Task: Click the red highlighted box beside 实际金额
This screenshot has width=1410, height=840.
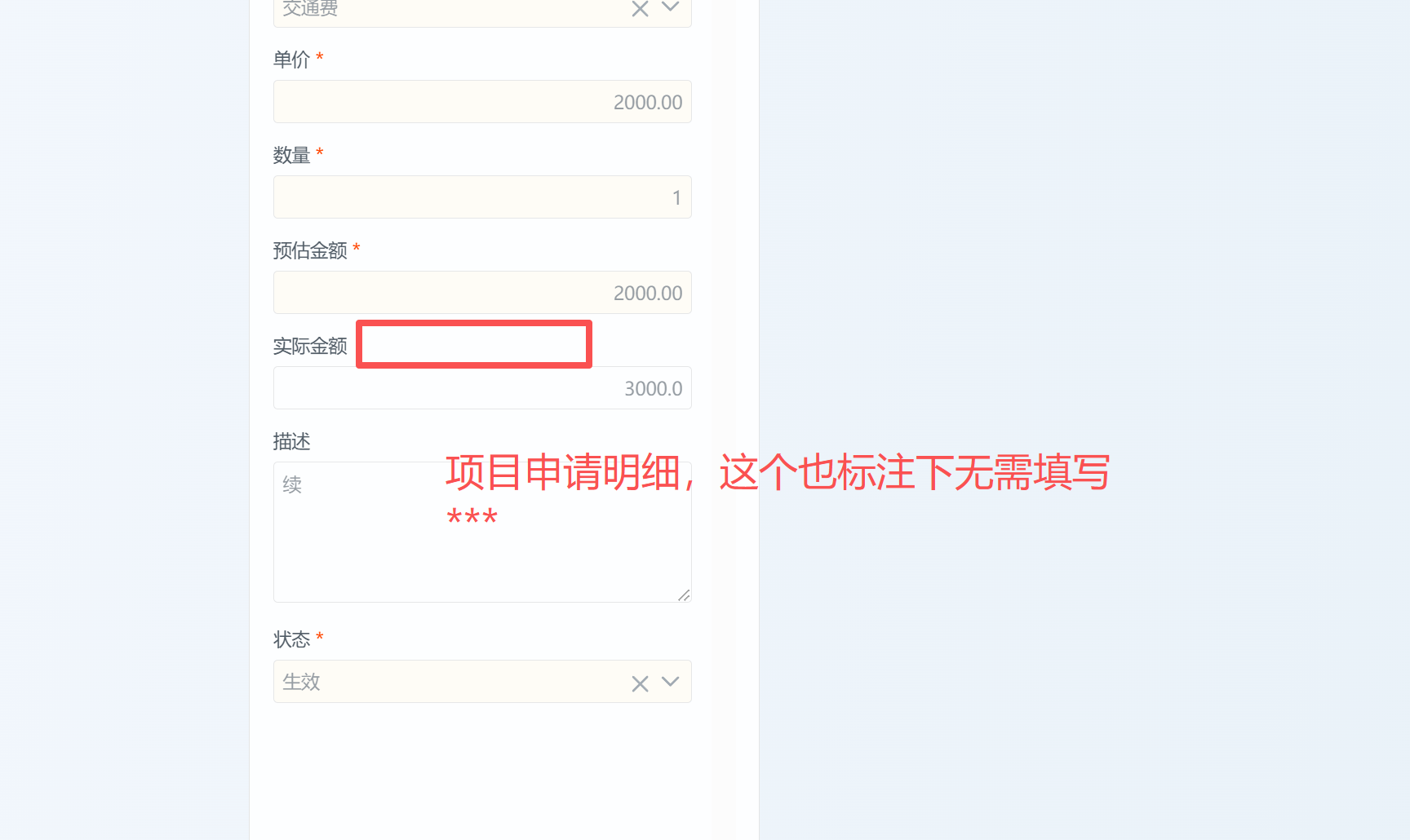Action: 474,344
